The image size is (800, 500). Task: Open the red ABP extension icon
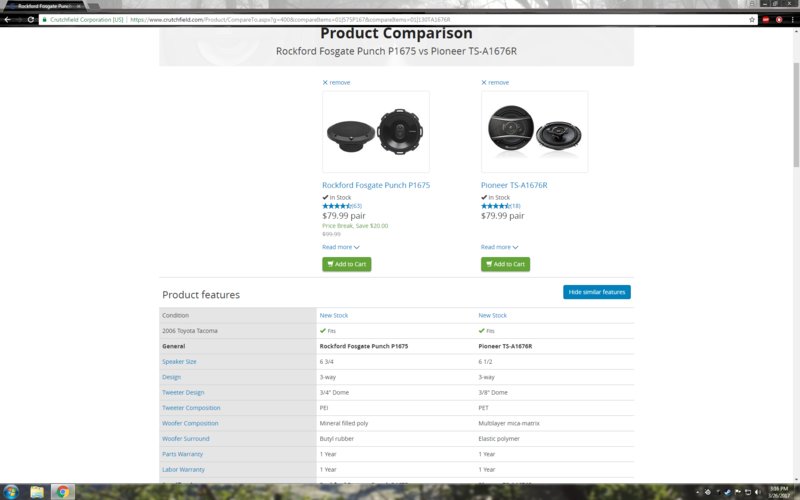(x=766, y=19)
